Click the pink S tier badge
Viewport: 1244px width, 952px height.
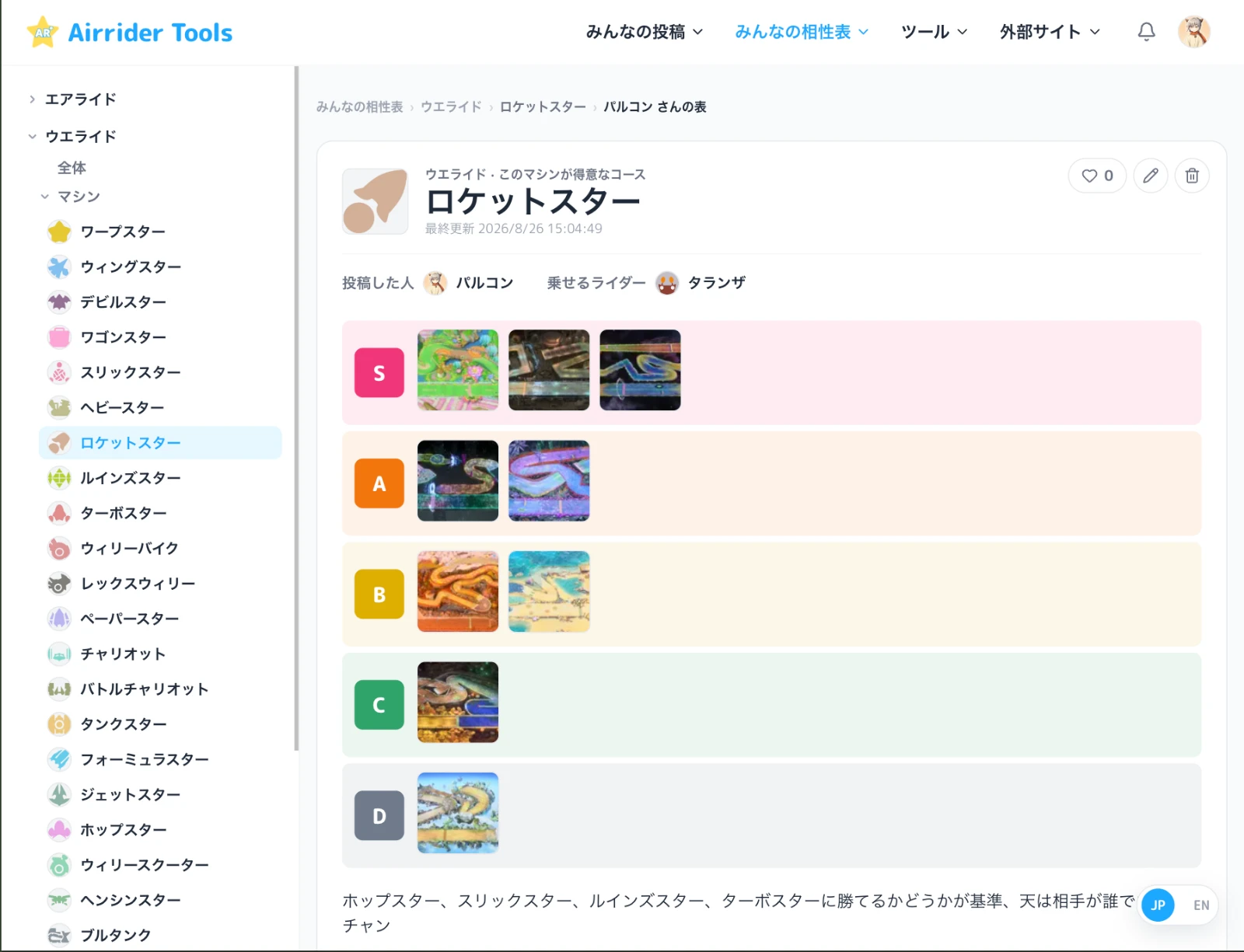pos(379,373)
